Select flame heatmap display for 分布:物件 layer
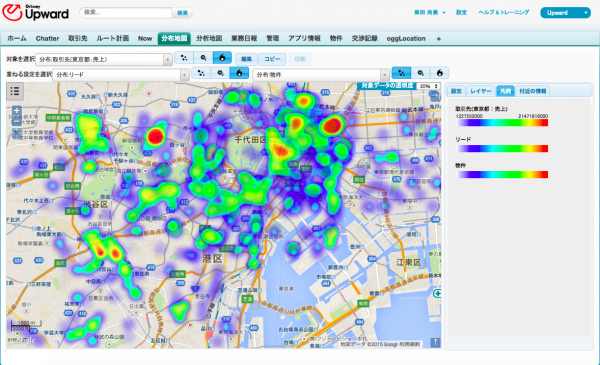Image resolution: width=600 pixels, height=365 pixels. 440,73
